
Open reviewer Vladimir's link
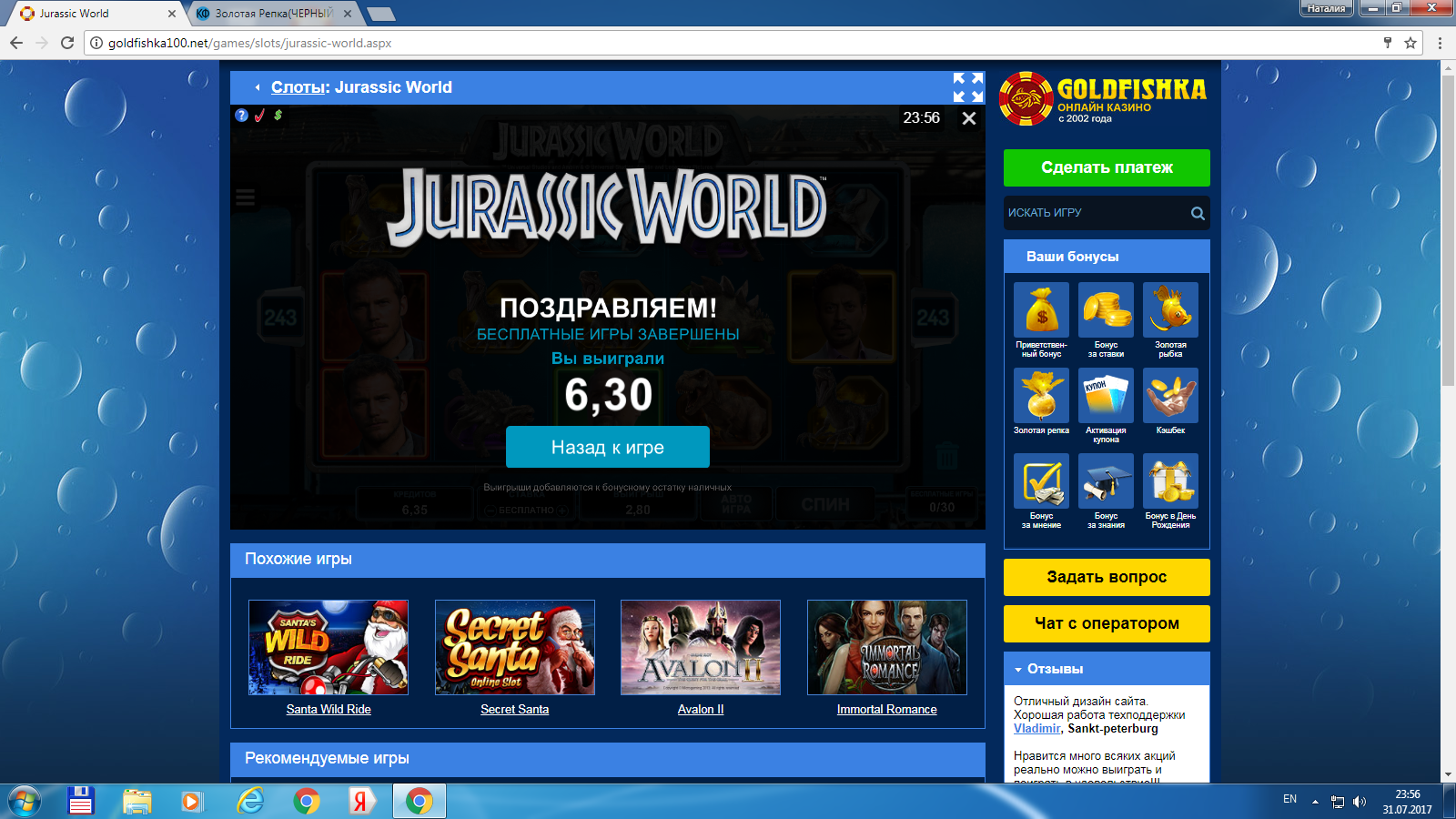coord(1036,729)
